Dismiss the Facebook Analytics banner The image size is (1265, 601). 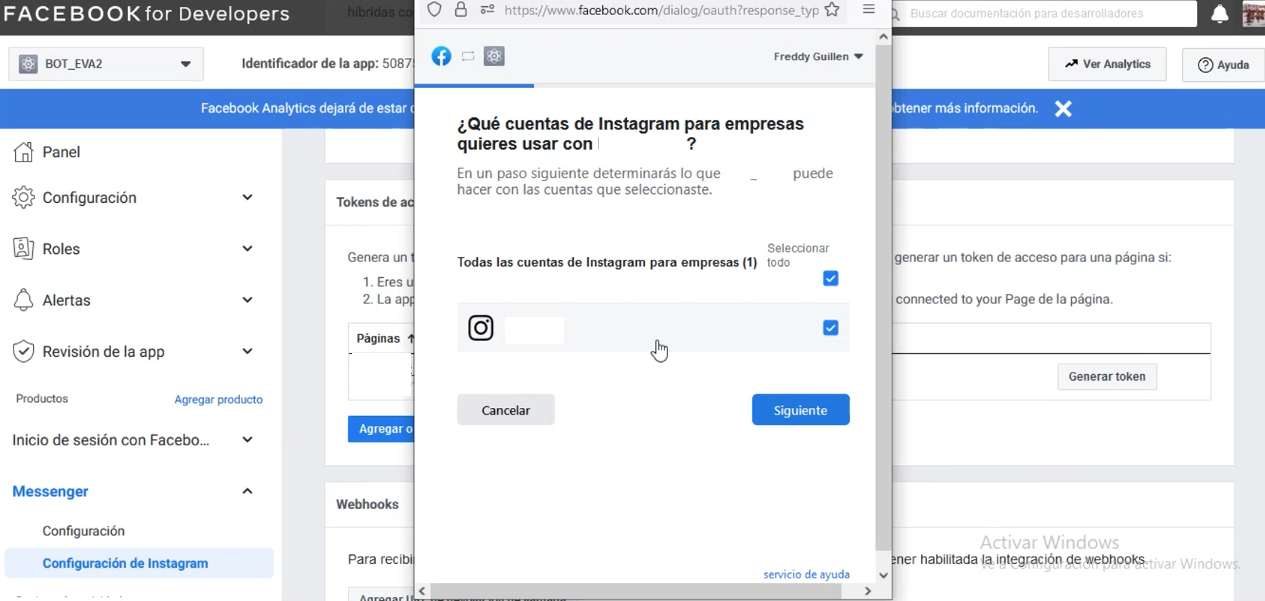click(x=1063, y=109)
